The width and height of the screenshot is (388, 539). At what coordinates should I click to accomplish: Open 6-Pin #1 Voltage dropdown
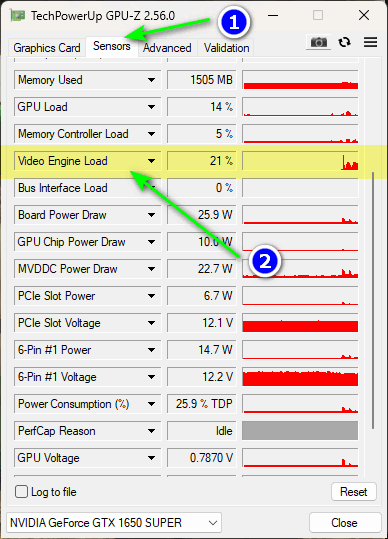(151, 377)
